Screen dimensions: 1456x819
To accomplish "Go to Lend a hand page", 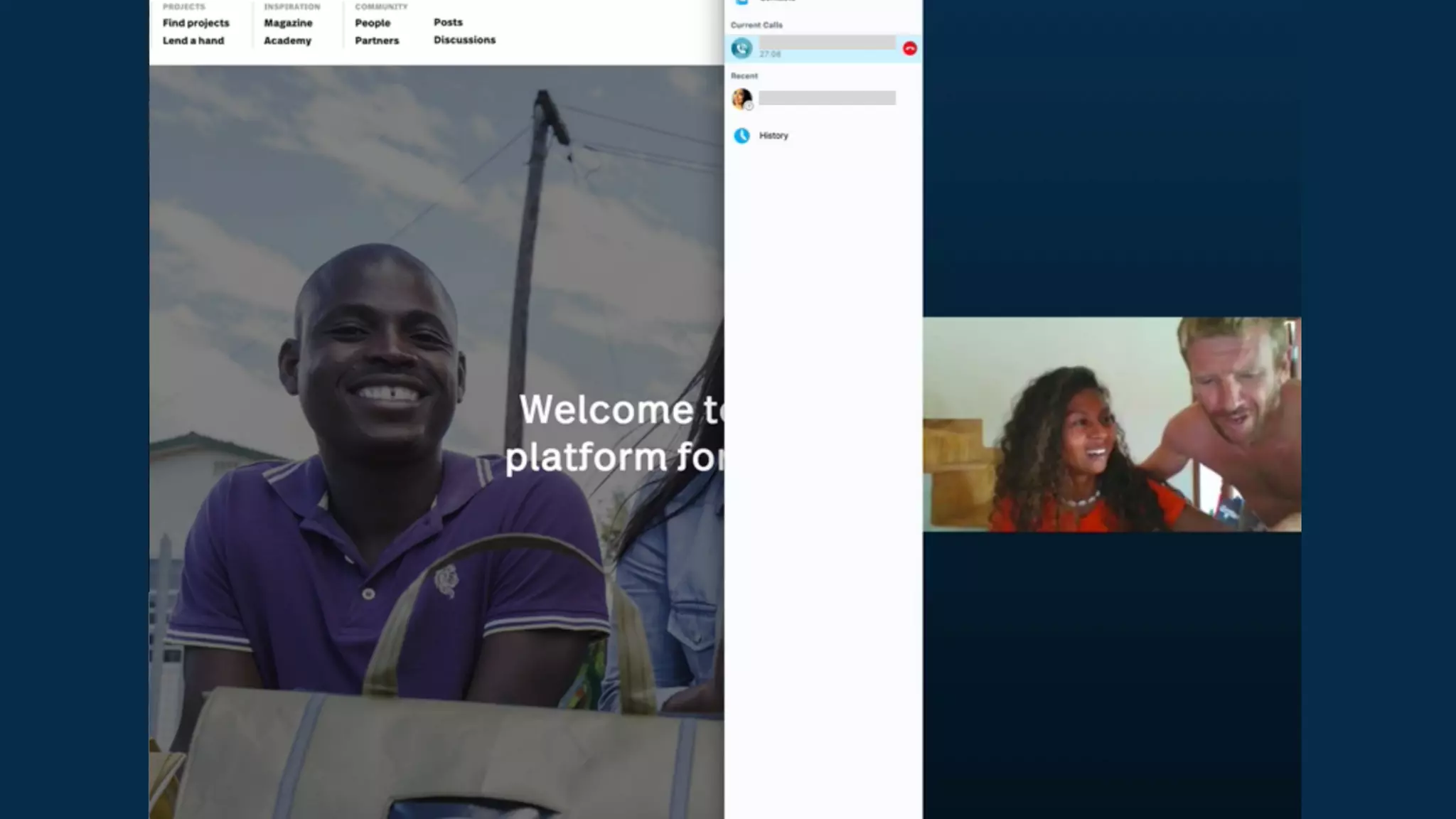I will click(193, 41).
